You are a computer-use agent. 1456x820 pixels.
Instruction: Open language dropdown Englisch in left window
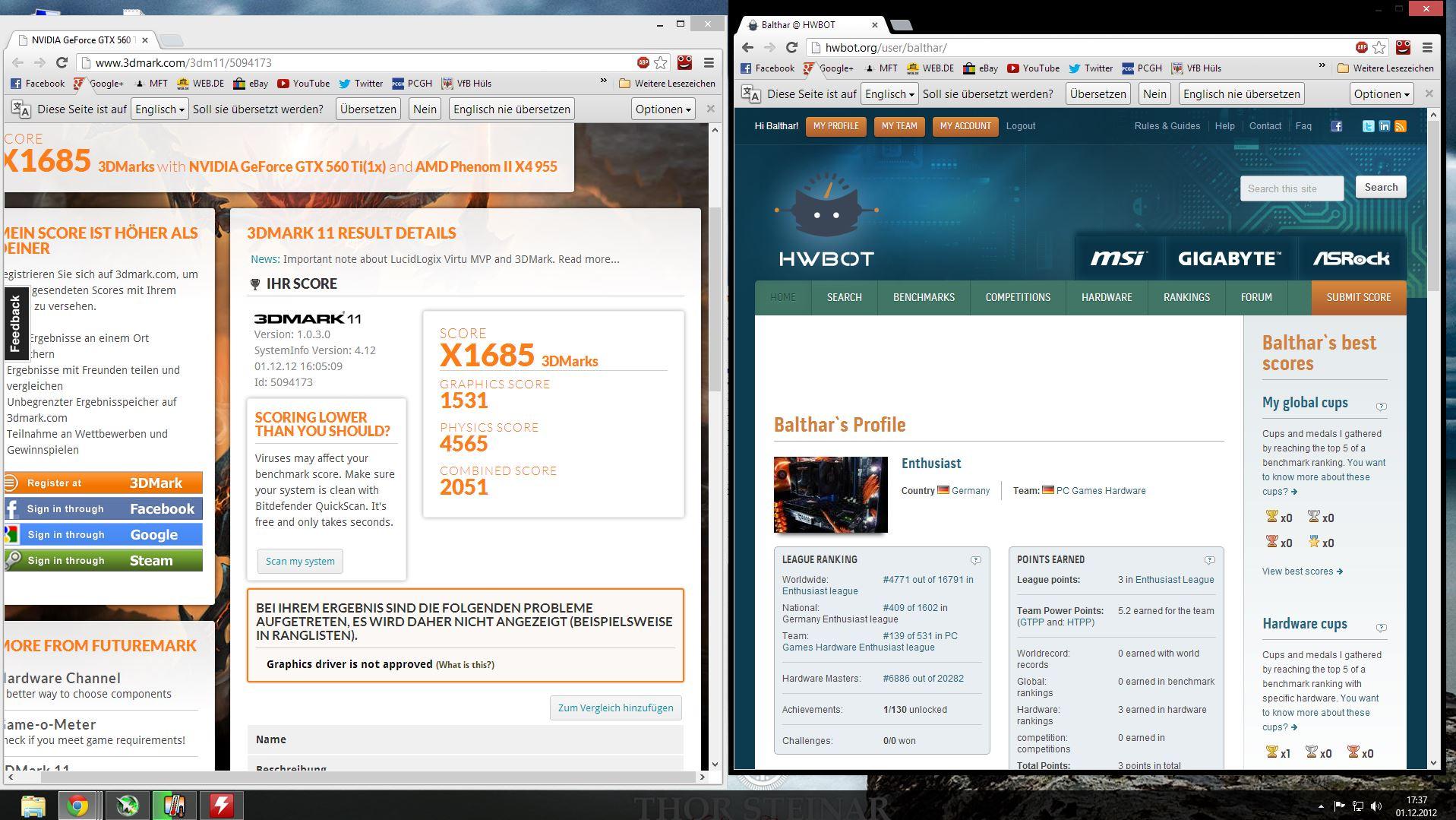coord(159,109)
